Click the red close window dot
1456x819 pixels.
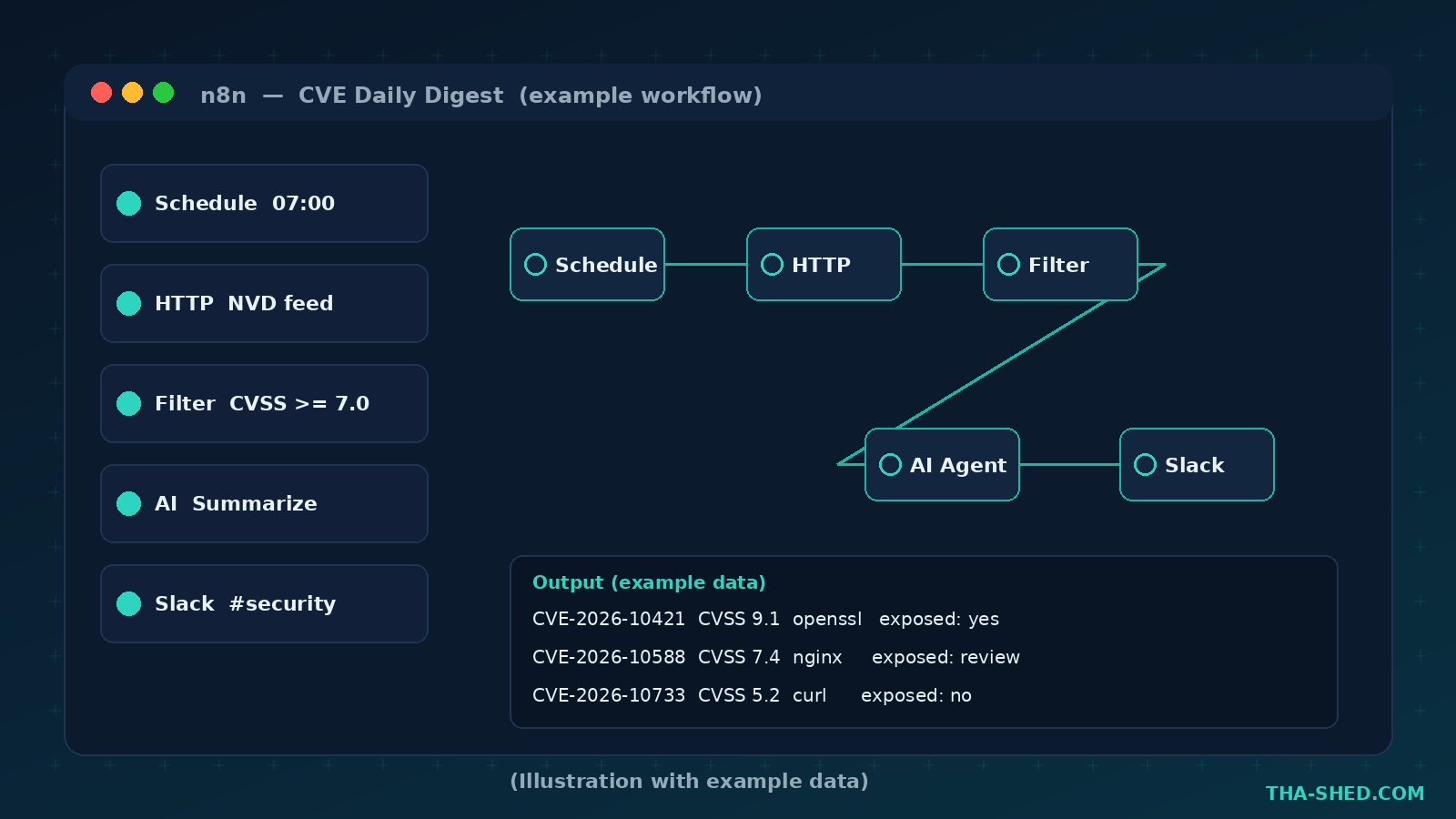[102, 93]
